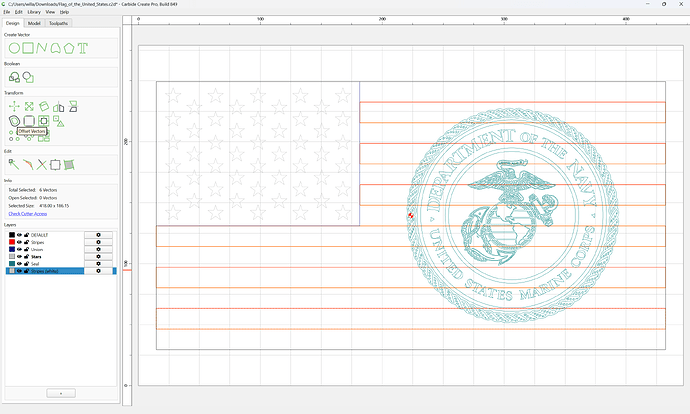Switch to the Design tab

point(13,23)
